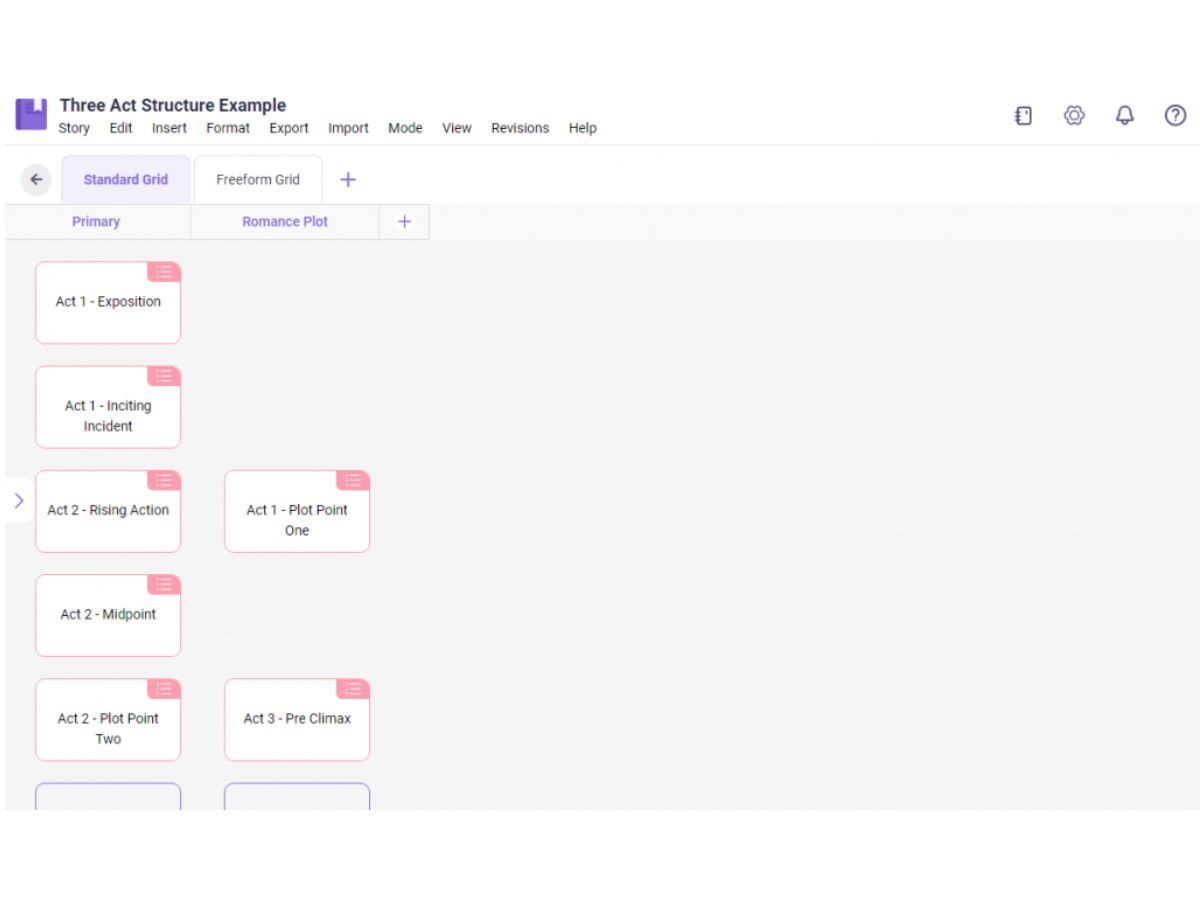Open the Insert menu
This screenshot has width=1200, height=900.
(x=169, y=128)
